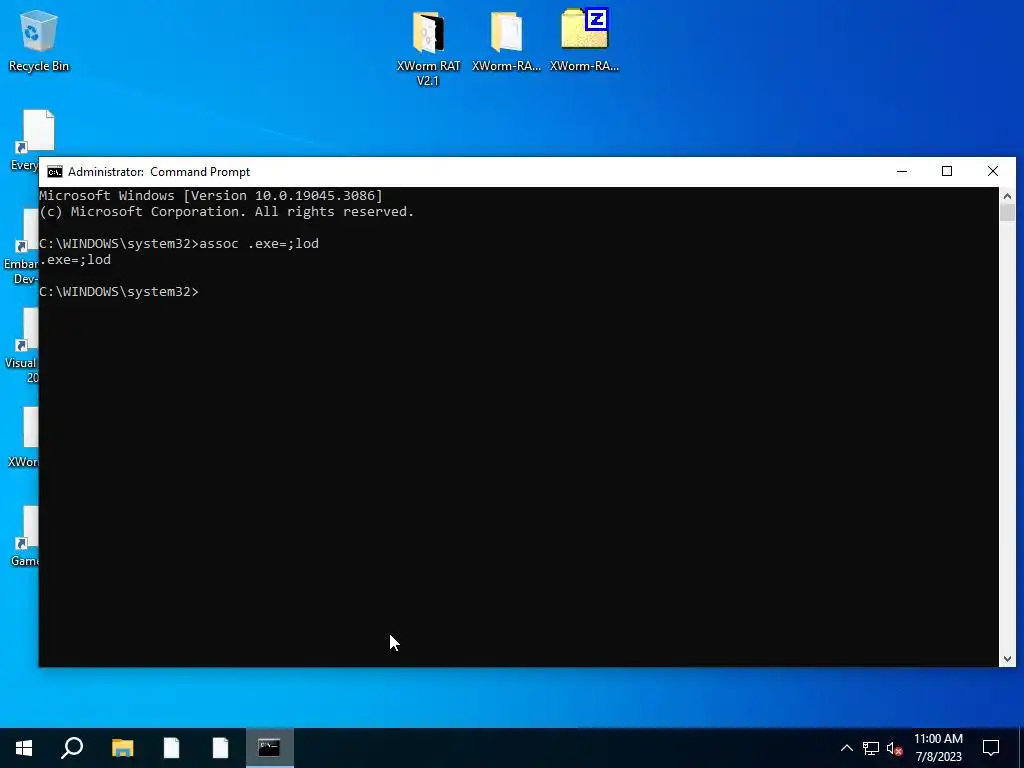The image size is (1024, 768).
Task: Select the Embar... Dev- desktop shortcut
Action: (20, 247)
